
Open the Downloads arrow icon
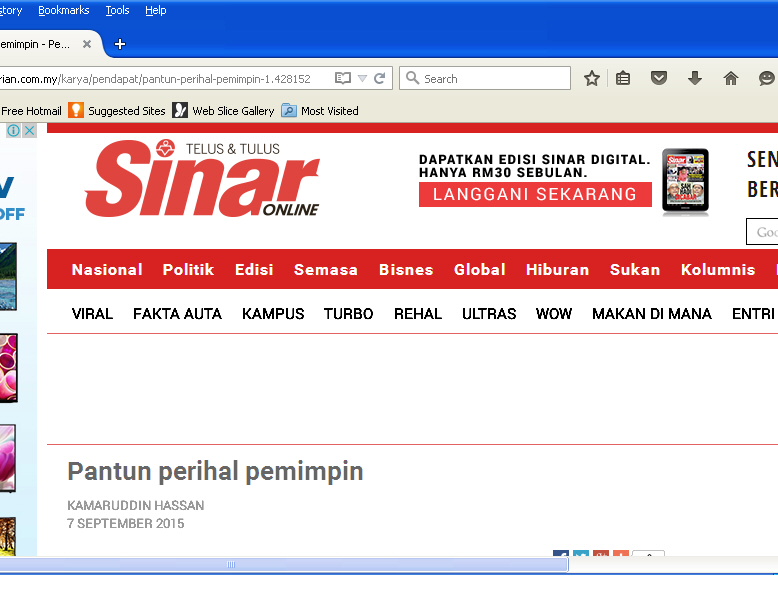[695, 78]
